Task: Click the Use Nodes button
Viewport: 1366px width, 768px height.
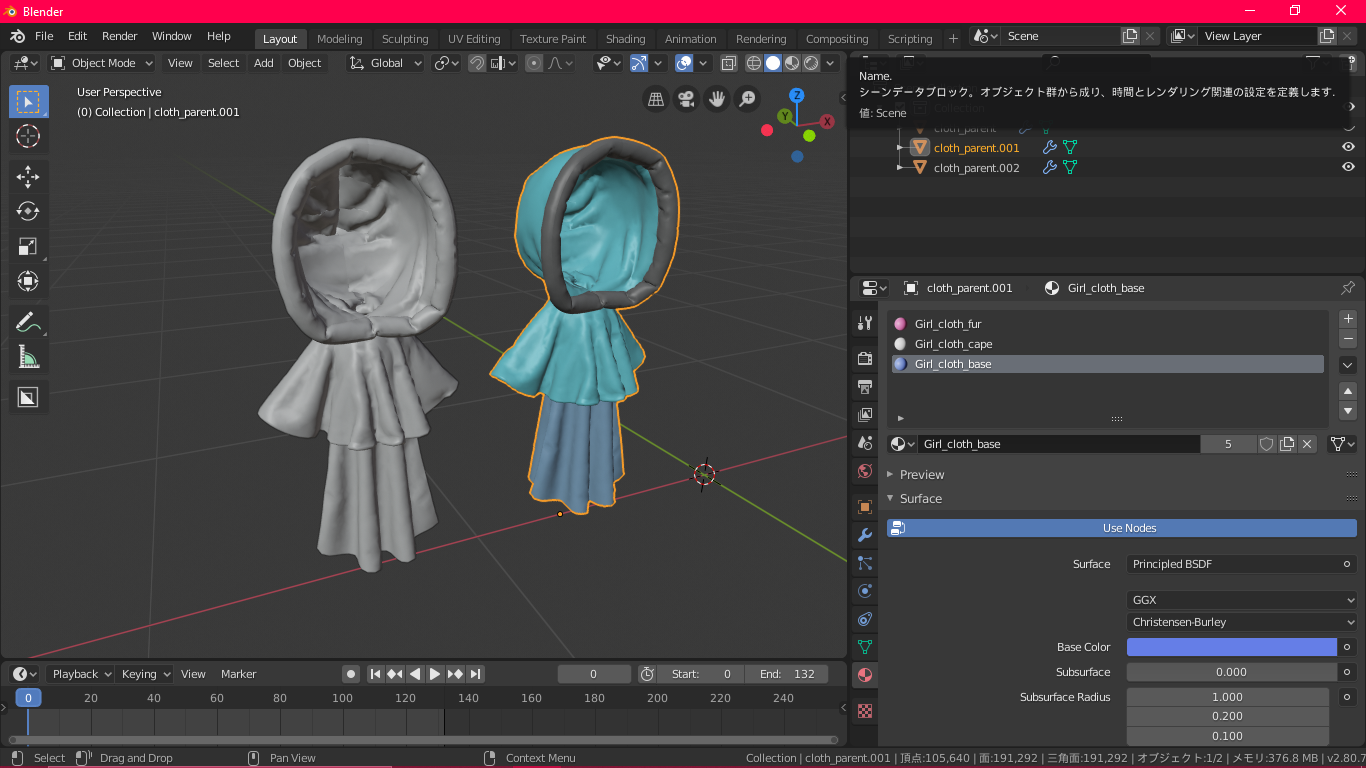Action: [1121, 528]
